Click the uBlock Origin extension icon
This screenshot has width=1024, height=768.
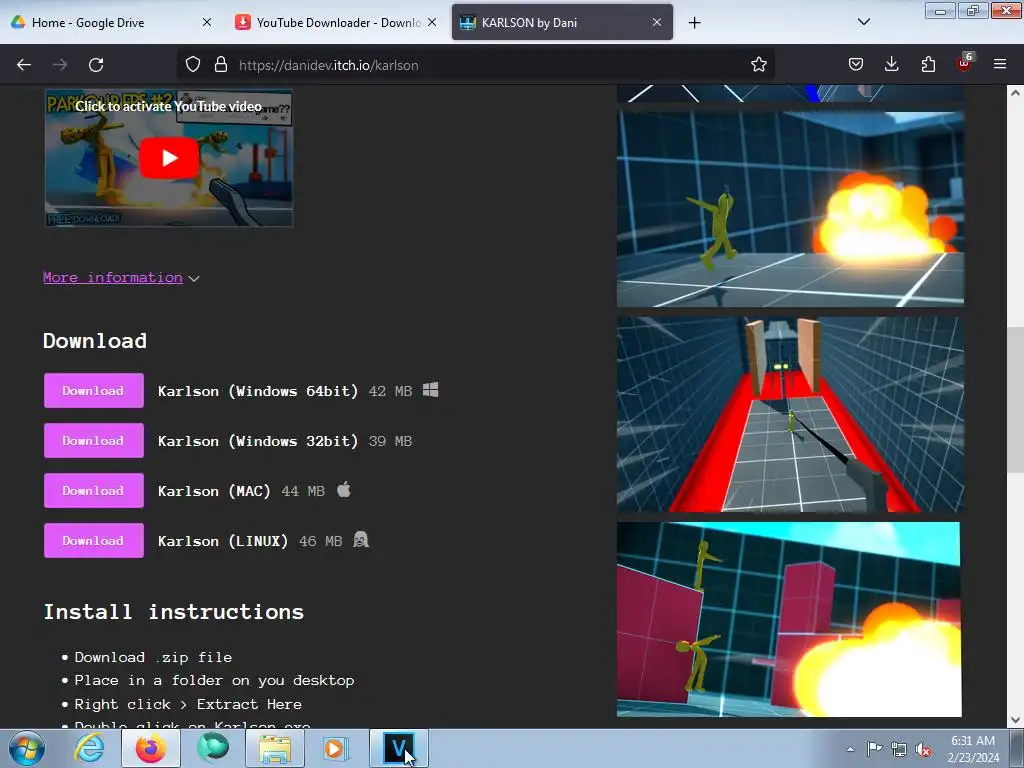(964, 63)
